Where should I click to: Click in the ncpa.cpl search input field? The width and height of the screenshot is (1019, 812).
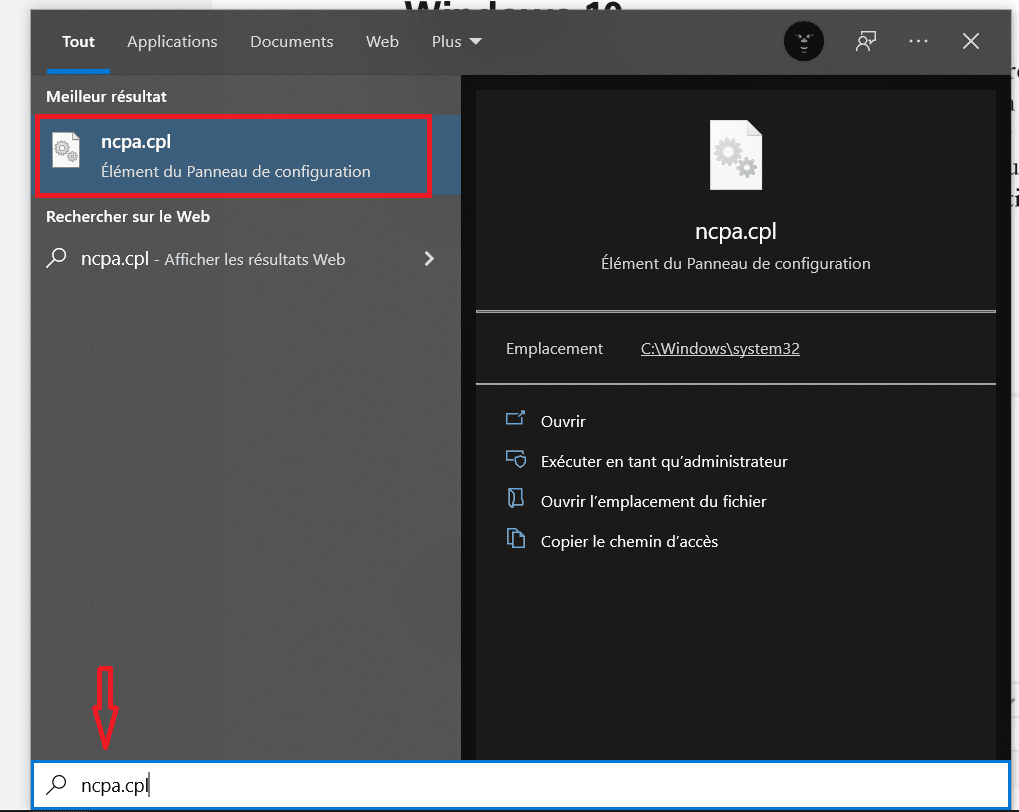tap(521, 785)
